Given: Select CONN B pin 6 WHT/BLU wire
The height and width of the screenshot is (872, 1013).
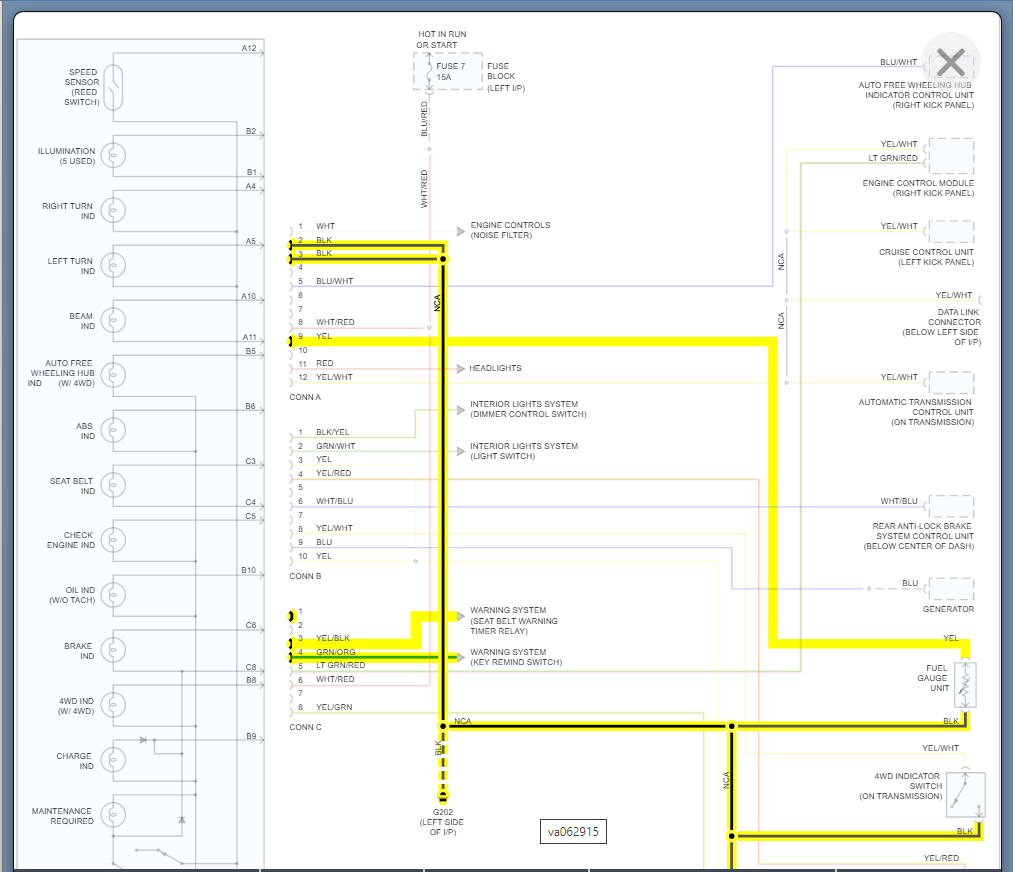Looking at the screenshot, I should click(x=335, y=501).
